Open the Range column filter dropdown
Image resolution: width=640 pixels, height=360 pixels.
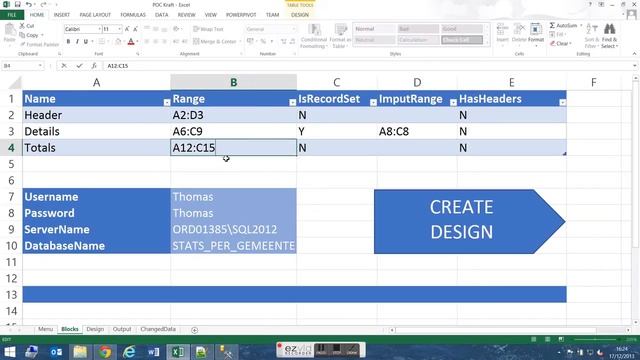[x=292, y=102]
